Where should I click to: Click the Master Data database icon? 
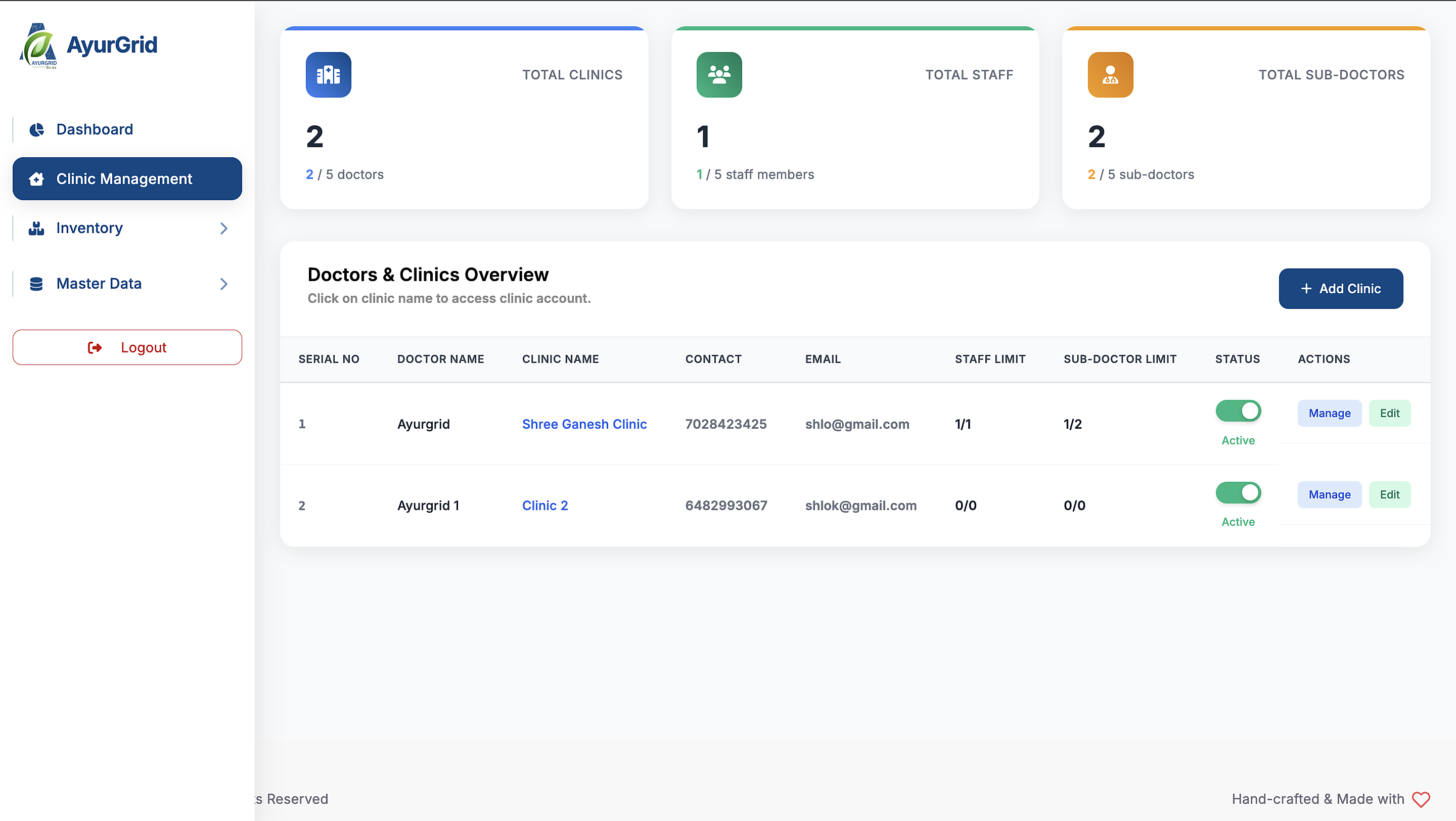tap(37, 284)
